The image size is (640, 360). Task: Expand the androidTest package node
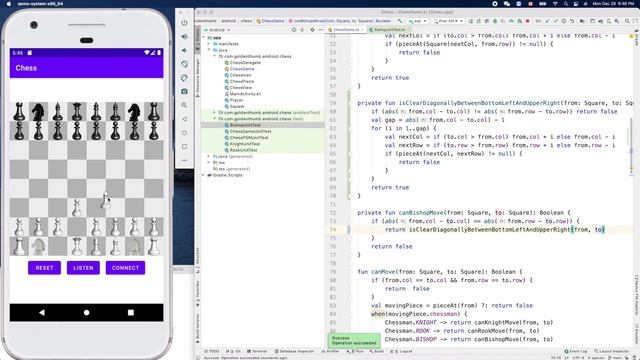click(214, 112)
